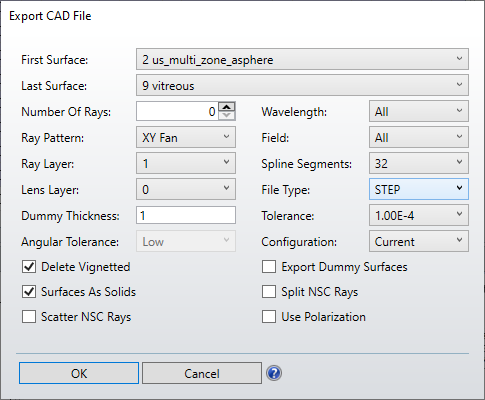Open the Spline Segments dropdown

point(419,163)
